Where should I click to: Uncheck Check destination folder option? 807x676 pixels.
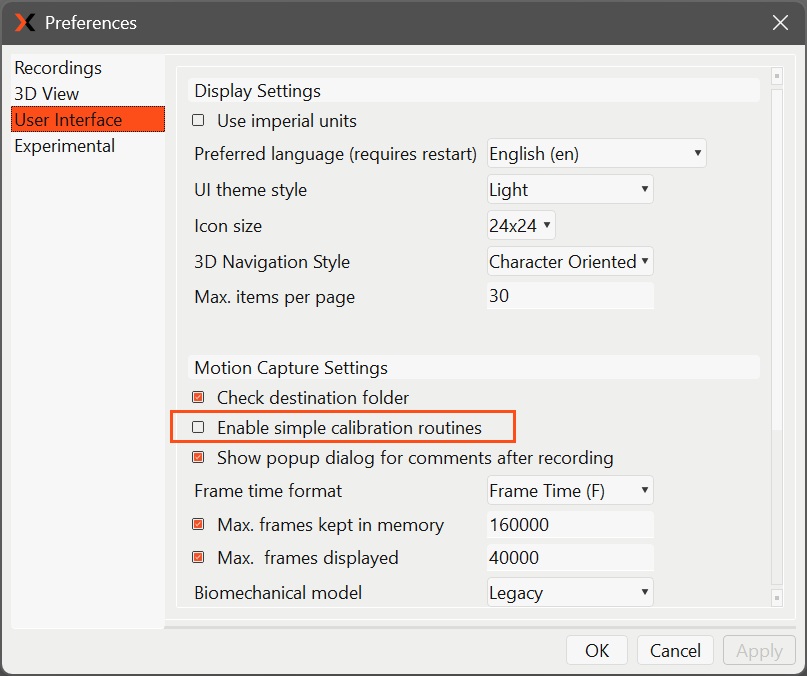[198, 398]
